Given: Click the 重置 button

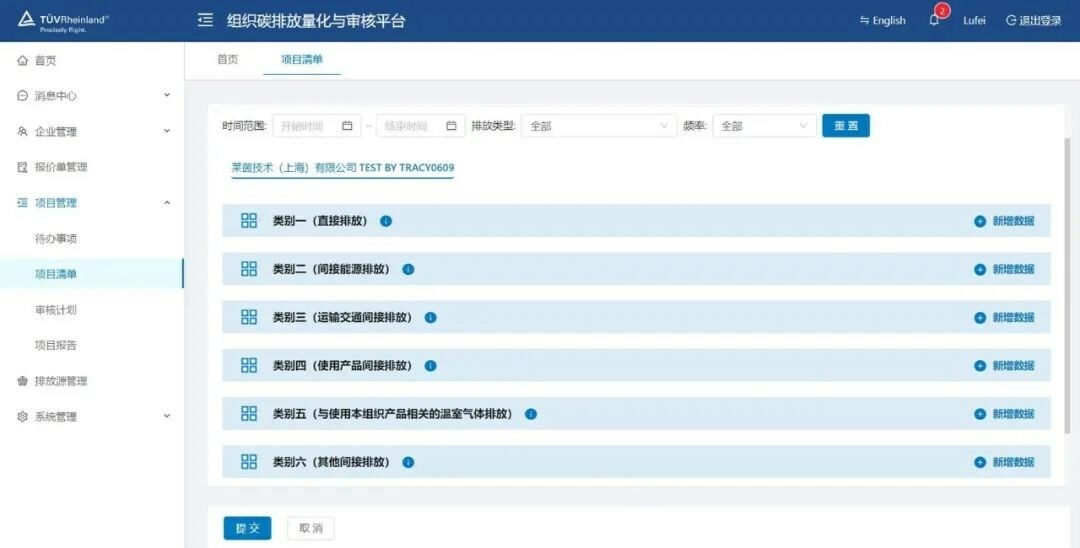Looking at the screenshot, I should 845,126.
